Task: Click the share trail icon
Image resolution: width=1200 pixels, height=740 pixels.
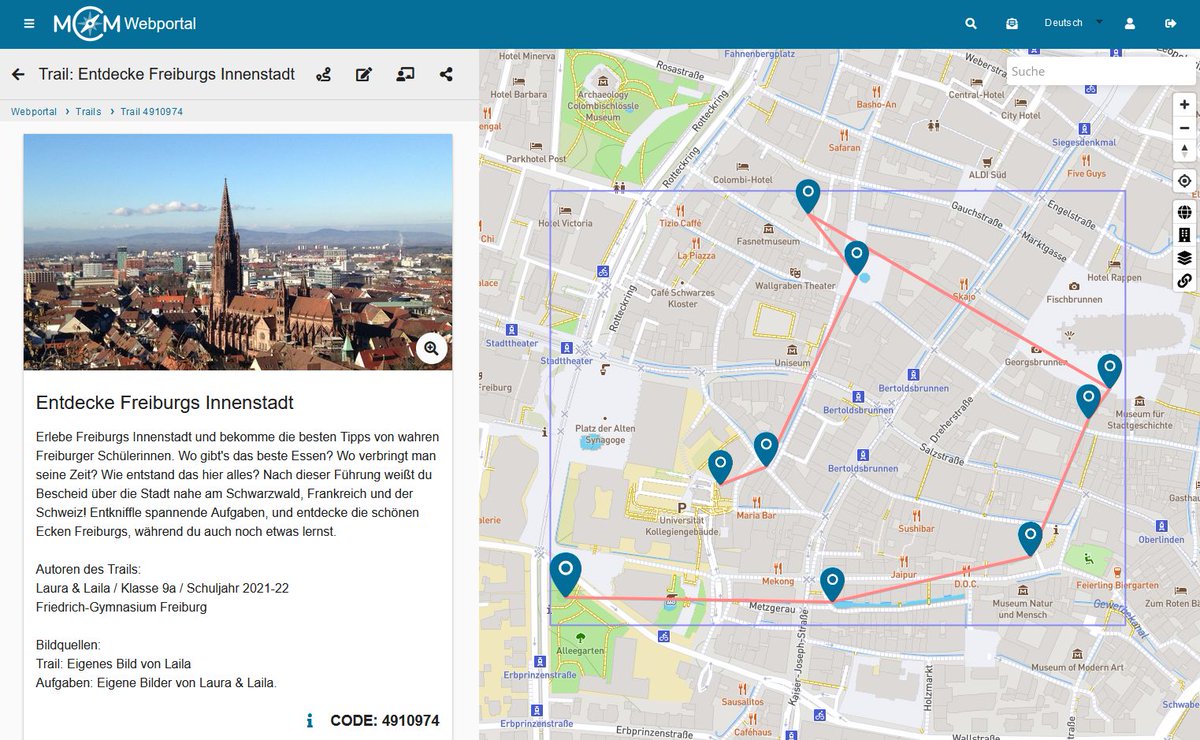Action: click(446, 74)
